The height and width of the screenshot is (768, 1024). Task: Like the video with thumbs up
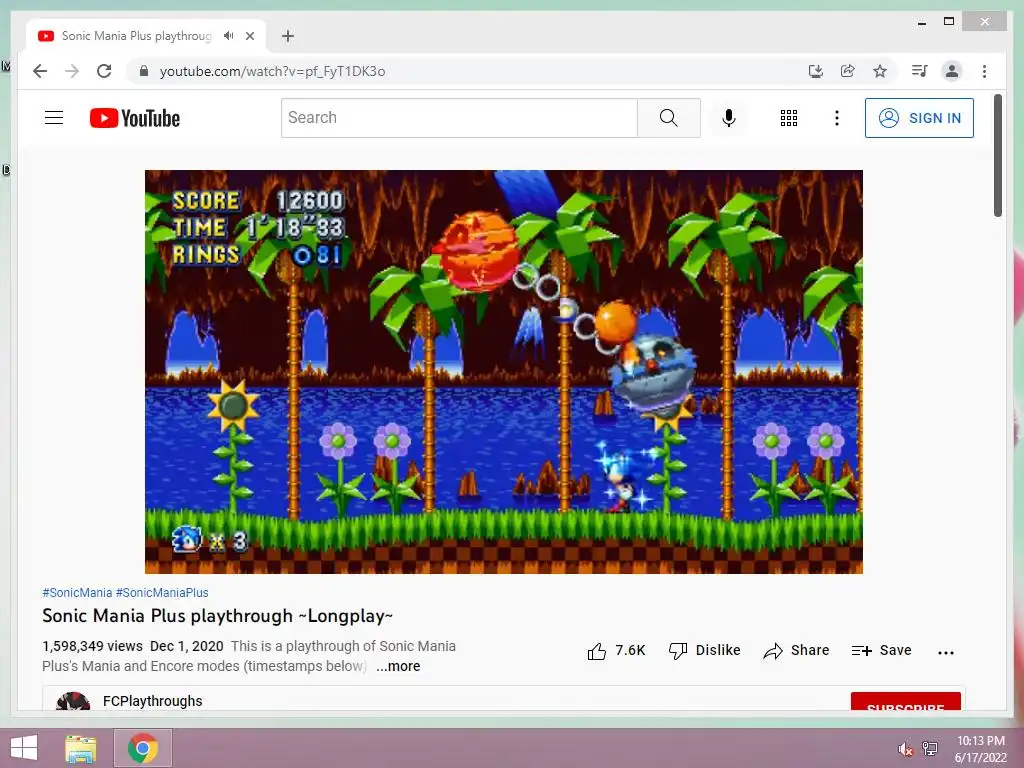616,650
